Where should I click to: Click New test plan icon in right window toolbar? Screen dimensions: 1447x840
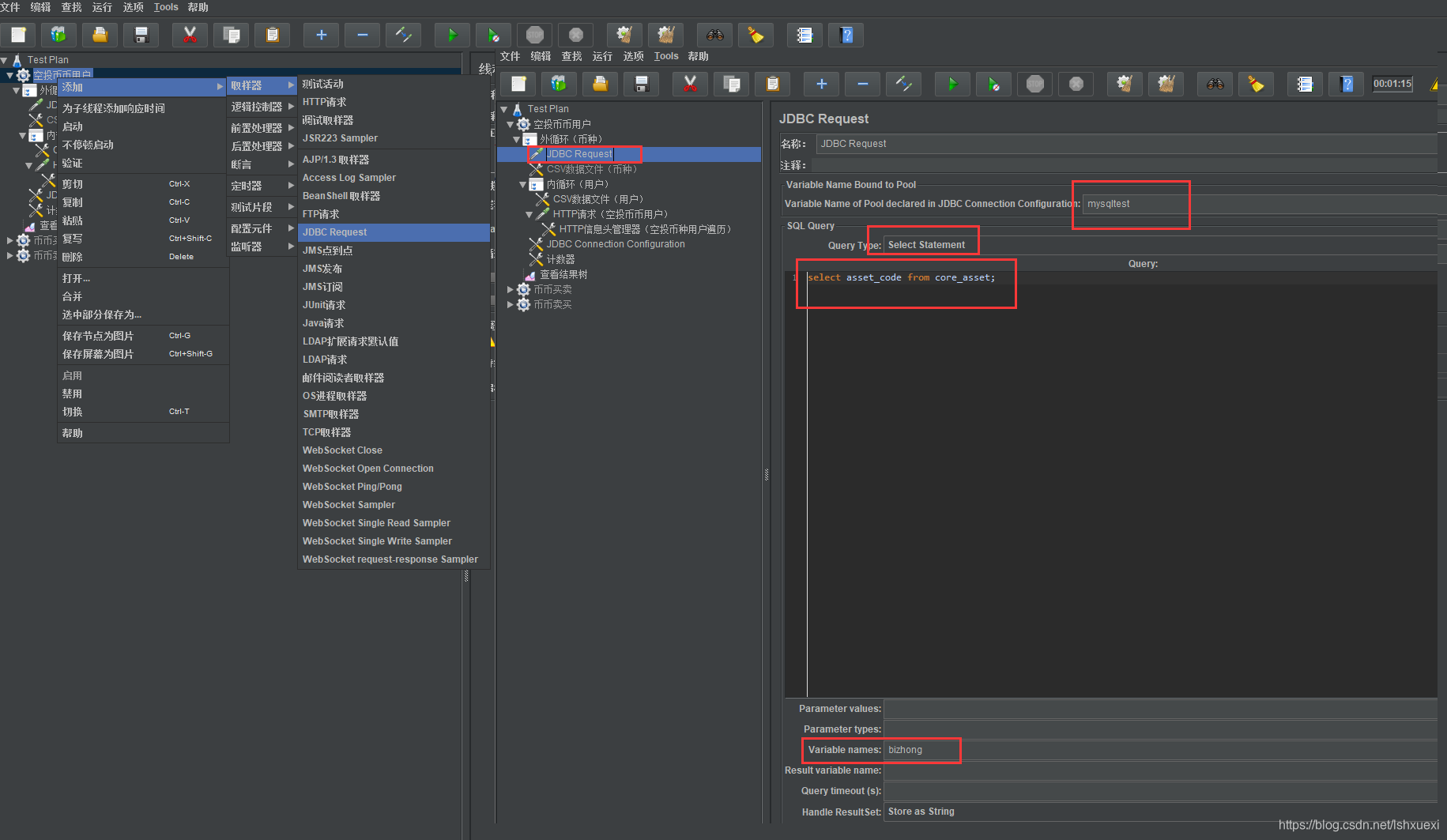(519, 84)
